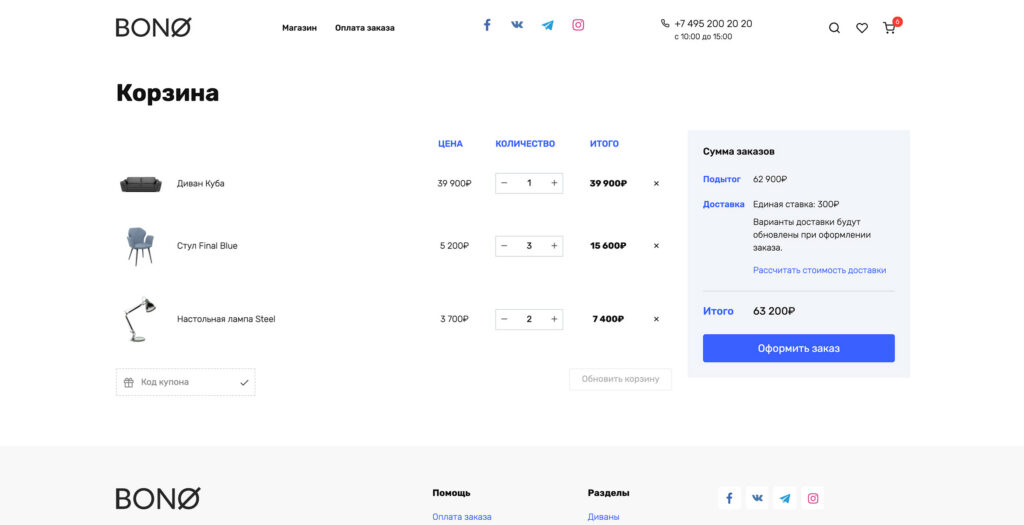Open the Оплата заказа link in the footer
Screen dimensions: 1024x525
(462, 517)
